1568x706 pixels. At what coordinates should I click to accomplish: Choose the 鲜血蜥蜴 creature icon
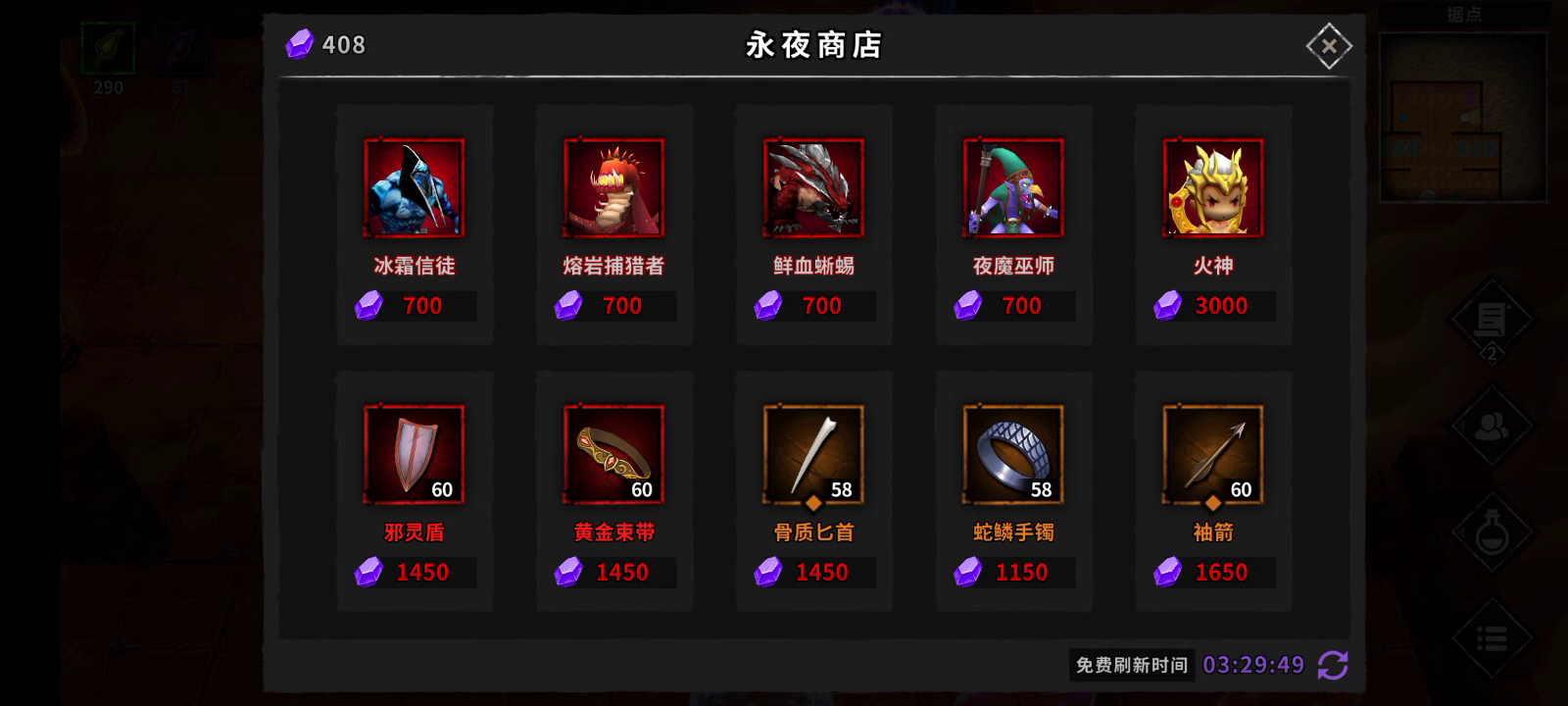point(814,187)
